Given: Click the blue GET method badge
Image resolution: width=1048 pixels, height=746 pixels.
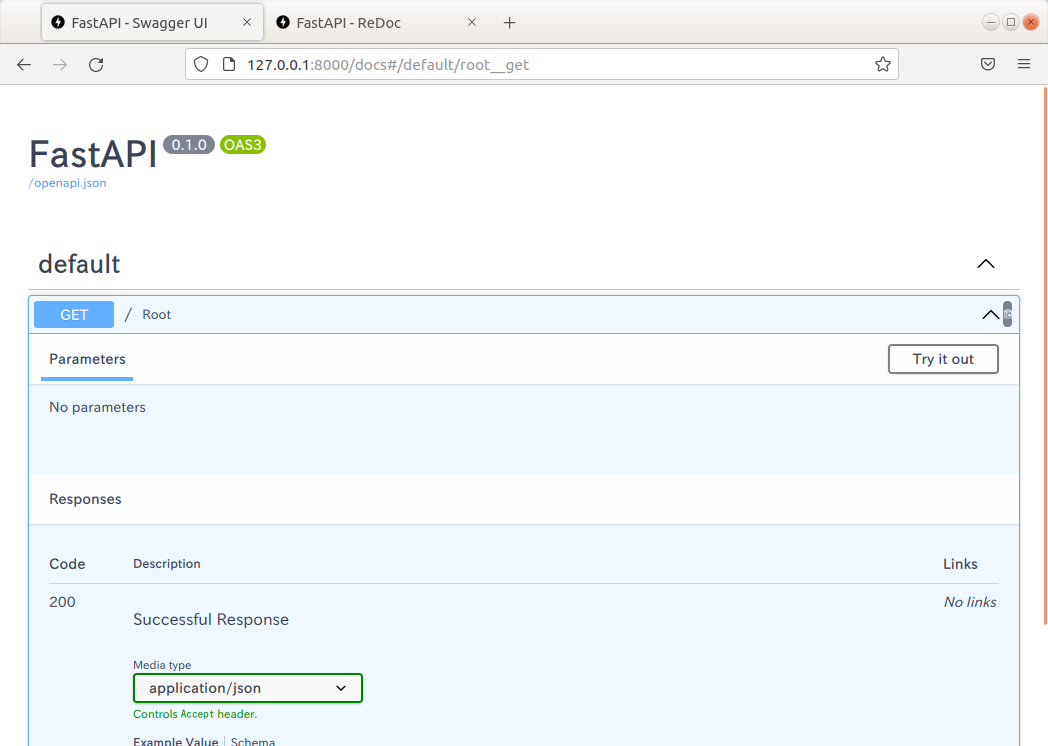Looking at the screenshot, I should pos(74,314).
